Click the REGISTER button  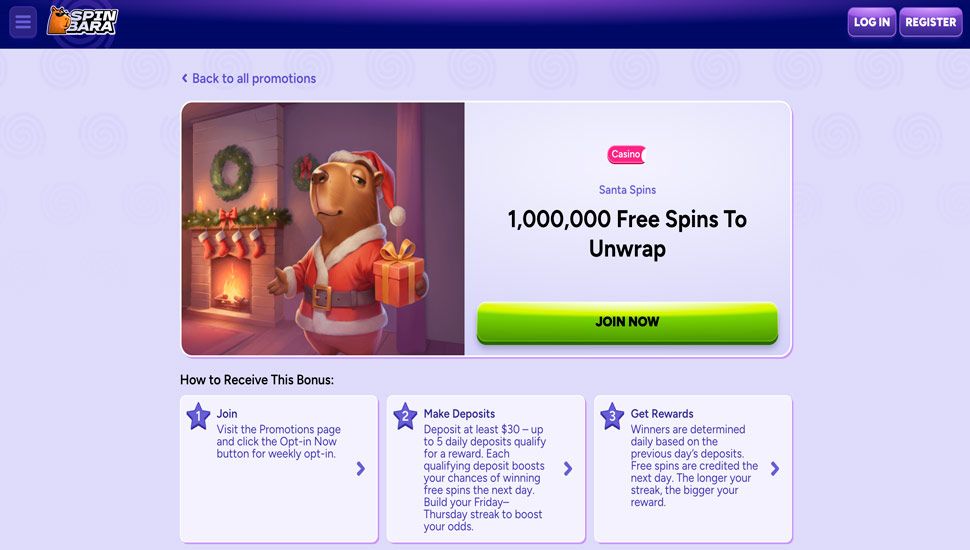(x=930, y=22)
